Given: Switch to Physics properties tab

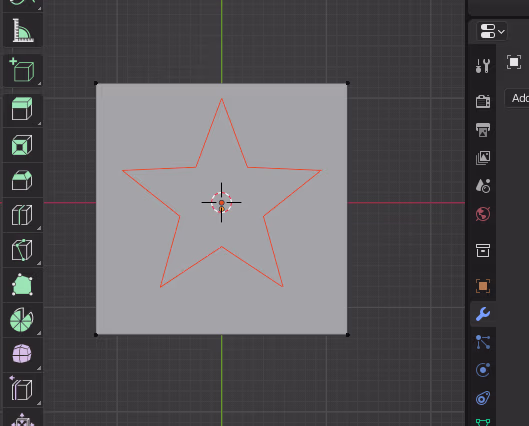Looking at the screenshot, I should tap(483, 370).
